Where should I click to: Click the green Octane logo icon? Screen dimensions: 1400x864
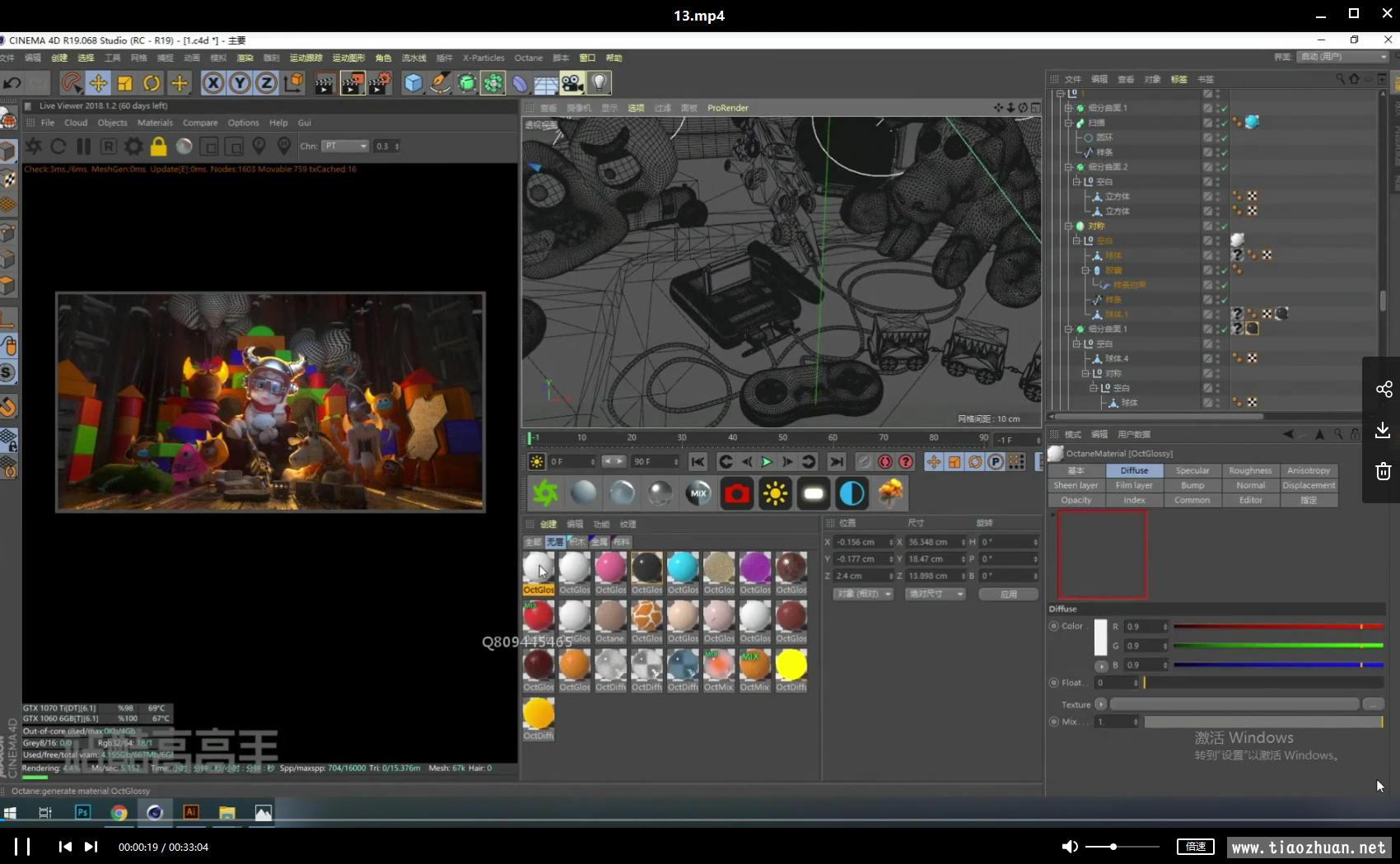[545, 493]
